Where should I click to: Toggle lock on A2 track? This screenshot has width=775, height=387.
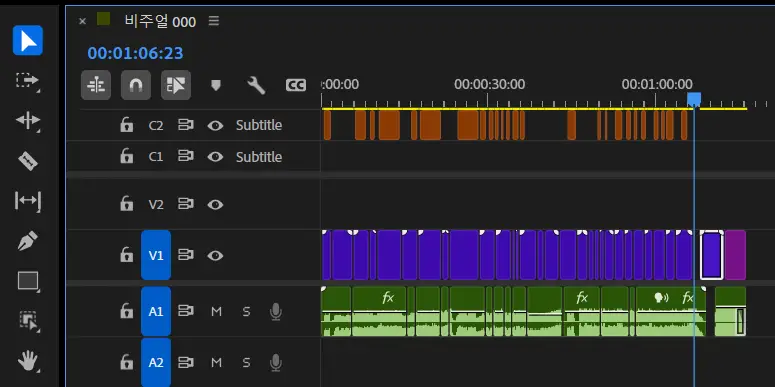pos(127,362)
